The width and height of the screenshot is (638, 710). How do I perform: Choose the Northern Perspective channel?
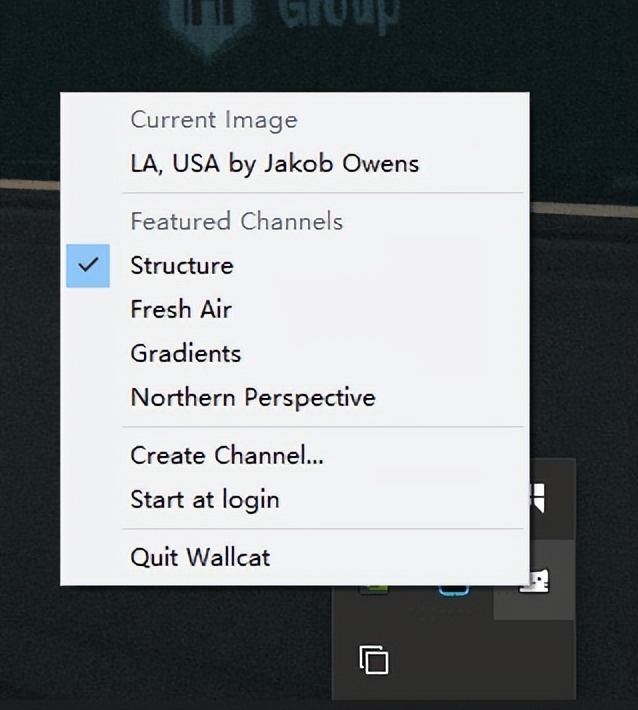pos(253,397)
